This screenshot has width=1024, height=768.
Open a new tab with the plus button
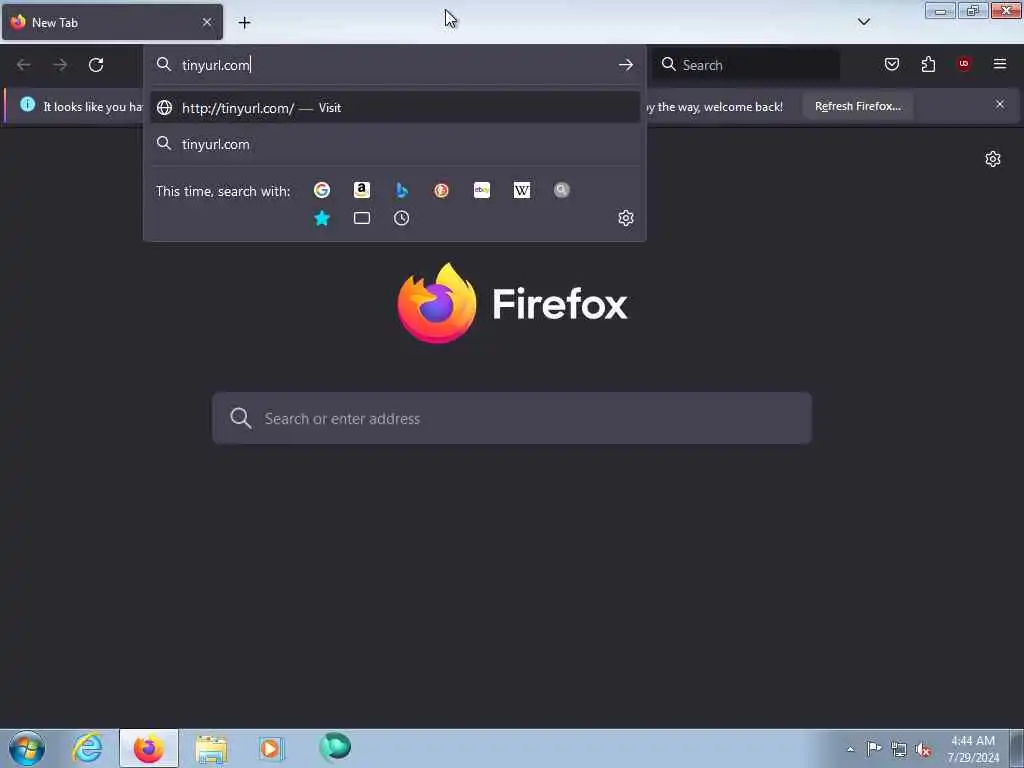[x=244, y=23]
